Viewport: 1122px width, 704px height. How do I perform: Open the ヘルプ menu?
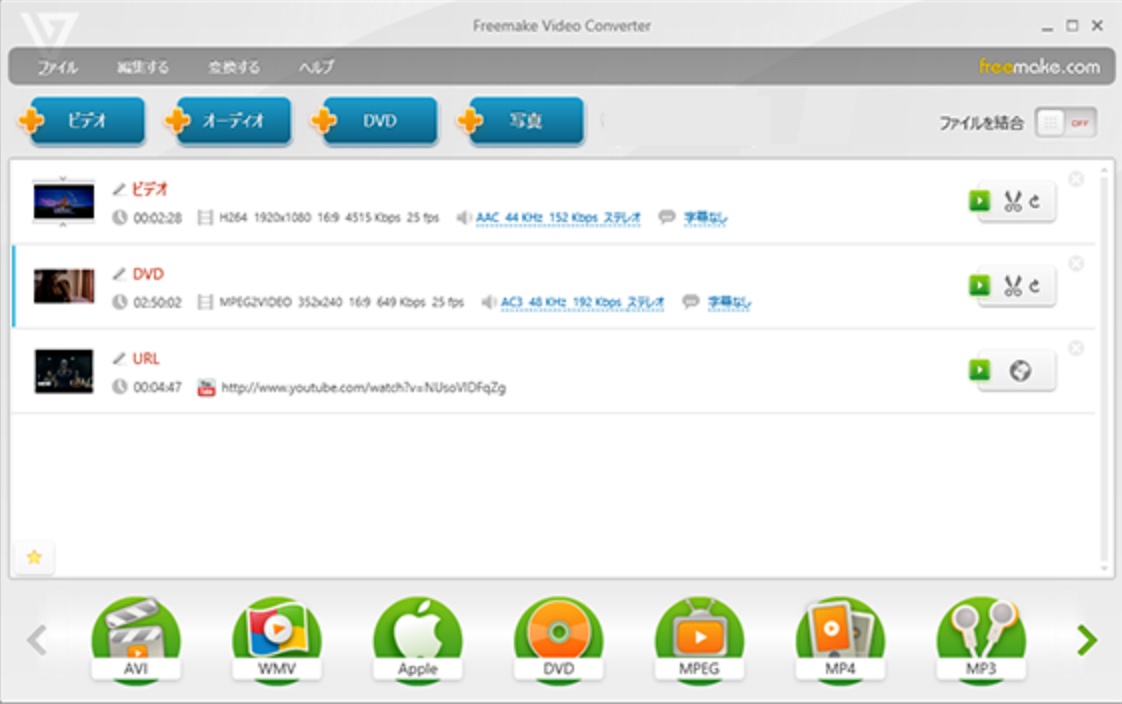[x=316, y=67]
